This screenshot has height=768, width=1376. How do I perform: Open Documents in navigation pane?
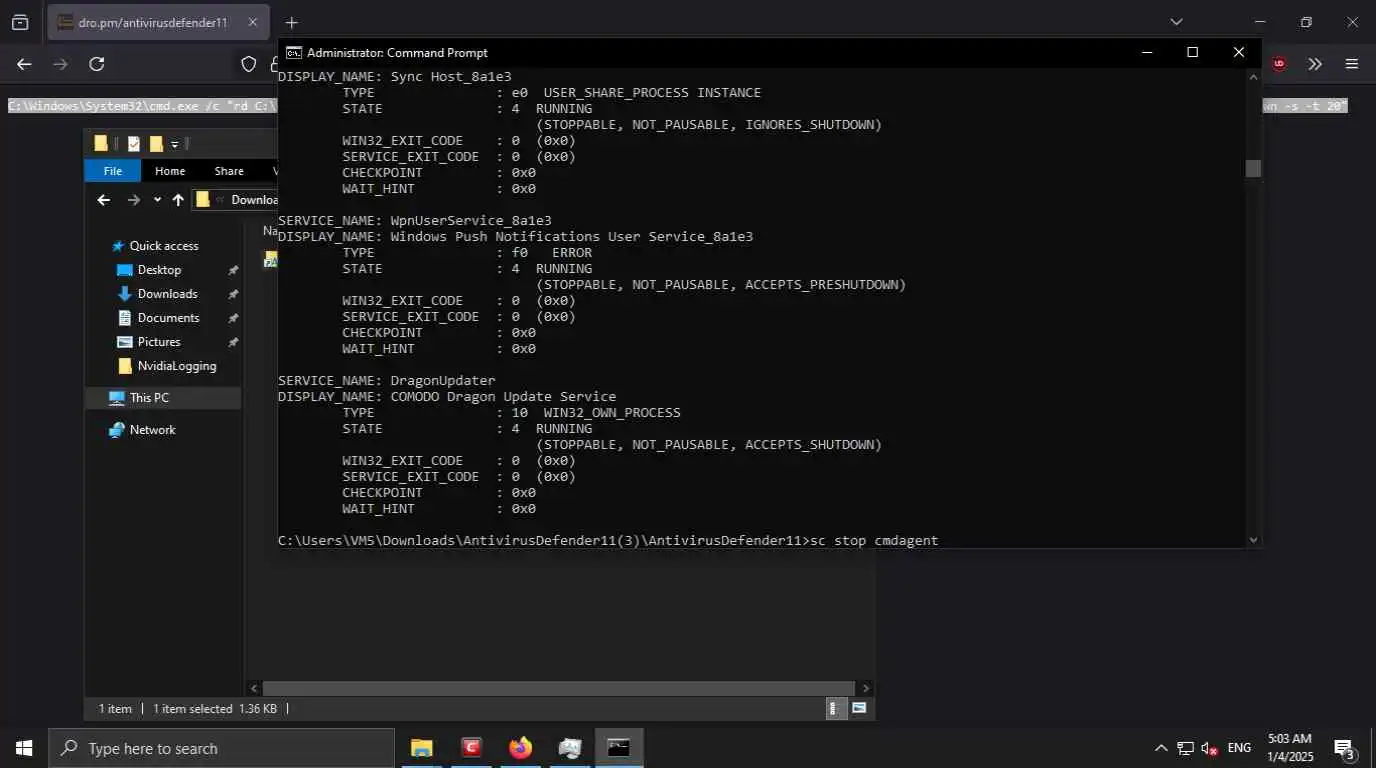pos(168,318)
